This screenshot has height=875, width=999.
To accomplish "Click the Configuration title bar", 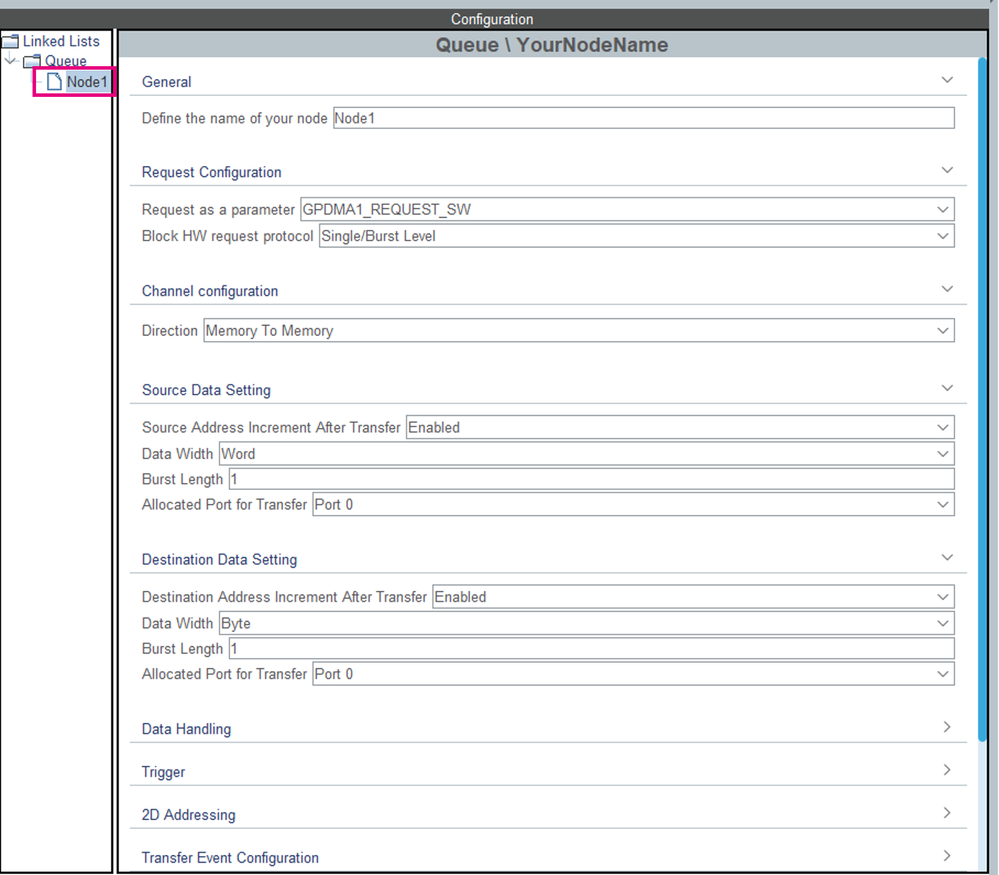I will (x=492, y=19).
